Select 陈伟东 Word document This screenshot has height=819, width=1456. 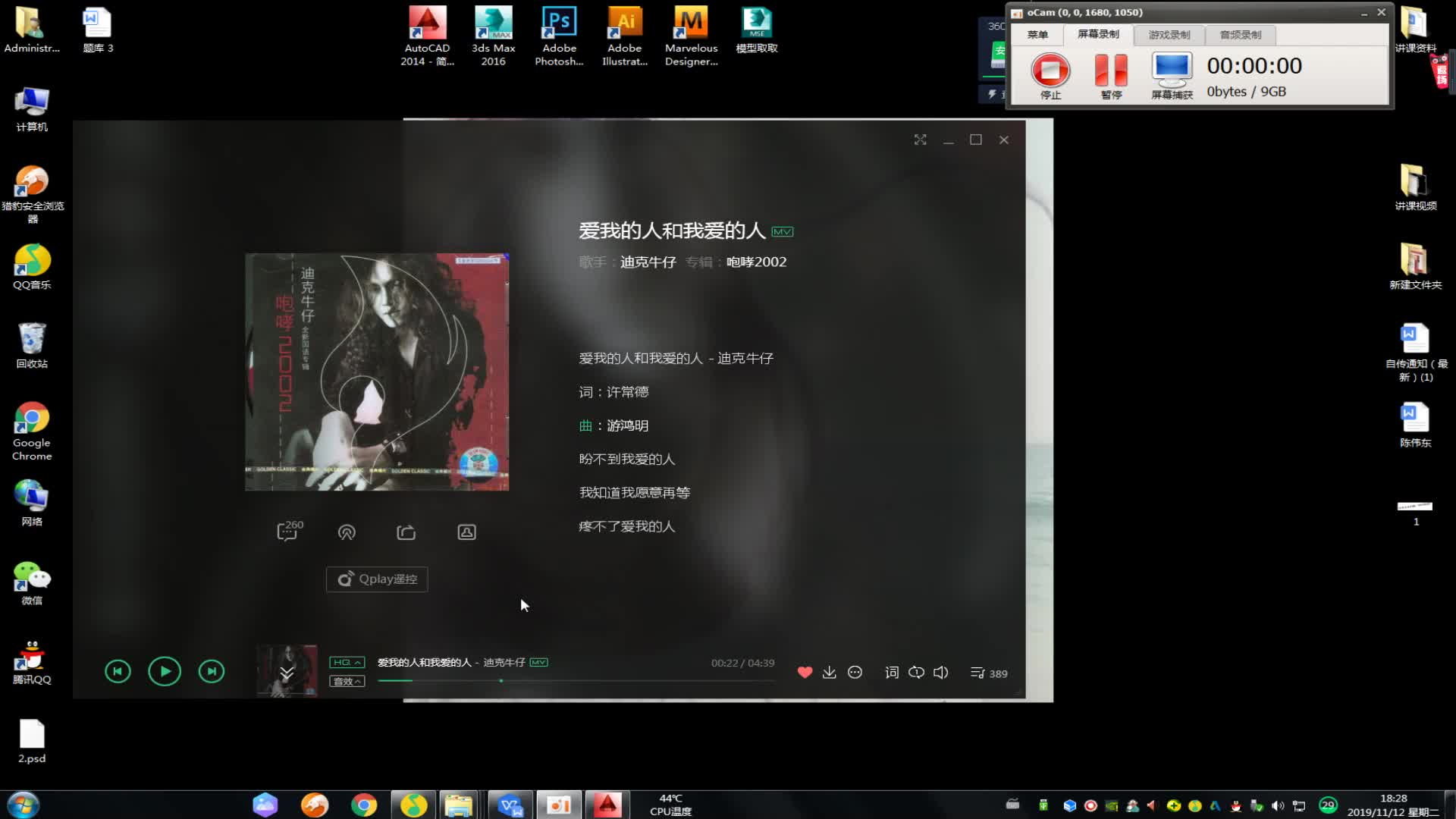[x=1415, y=425]
